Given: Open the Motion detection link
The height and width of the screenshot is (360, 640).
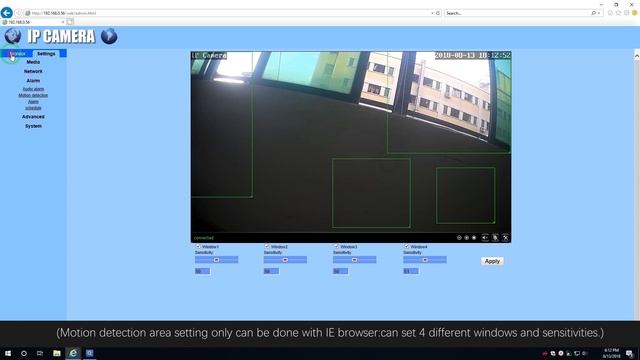Looking at the screenshot, I should (x=33, y=96).
